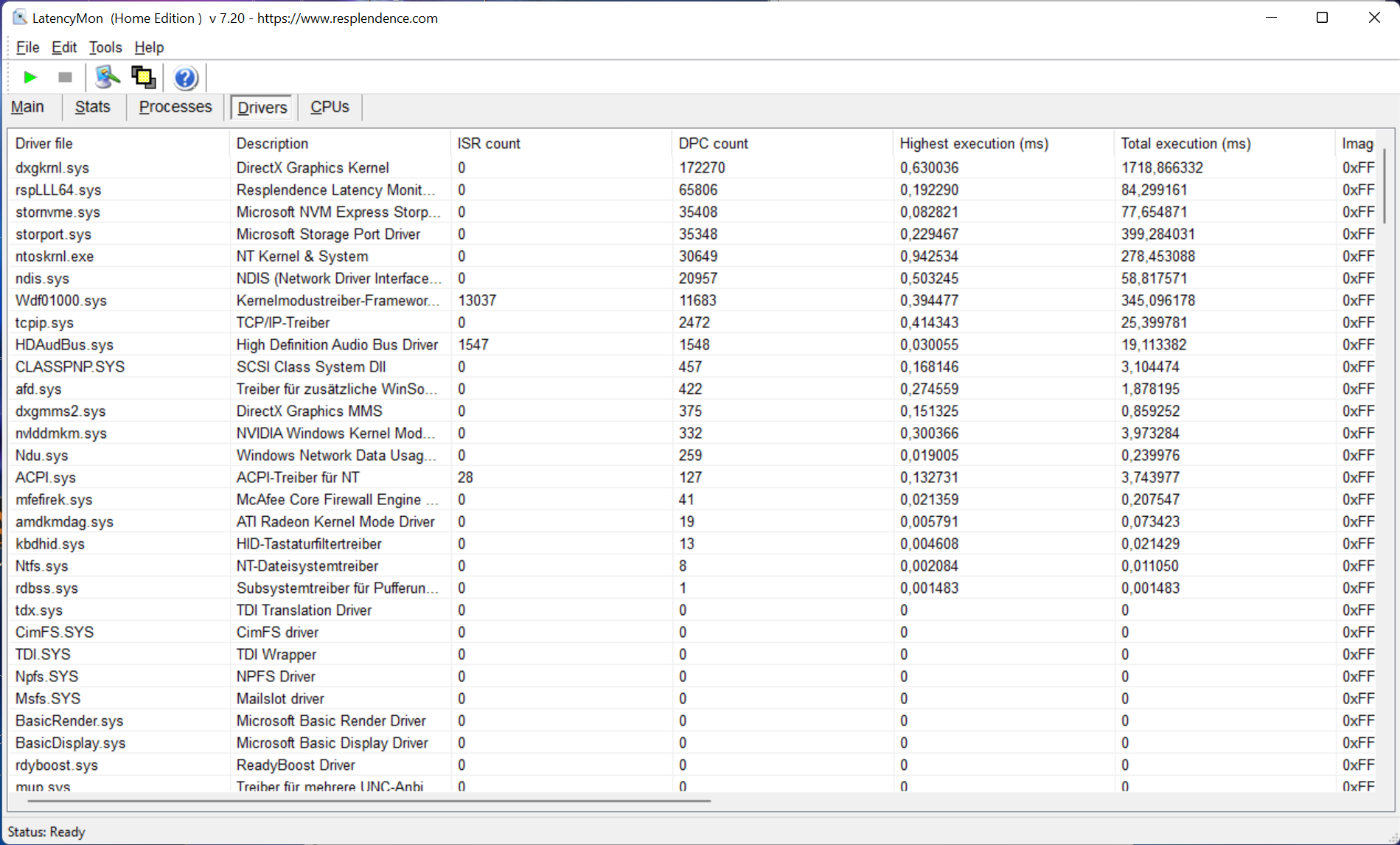Image resolution: width=1400 pixels, height=845 pixels.
Task: Start monitoring with the green play button
Action: pyautogui.click(x=30, y=77)
